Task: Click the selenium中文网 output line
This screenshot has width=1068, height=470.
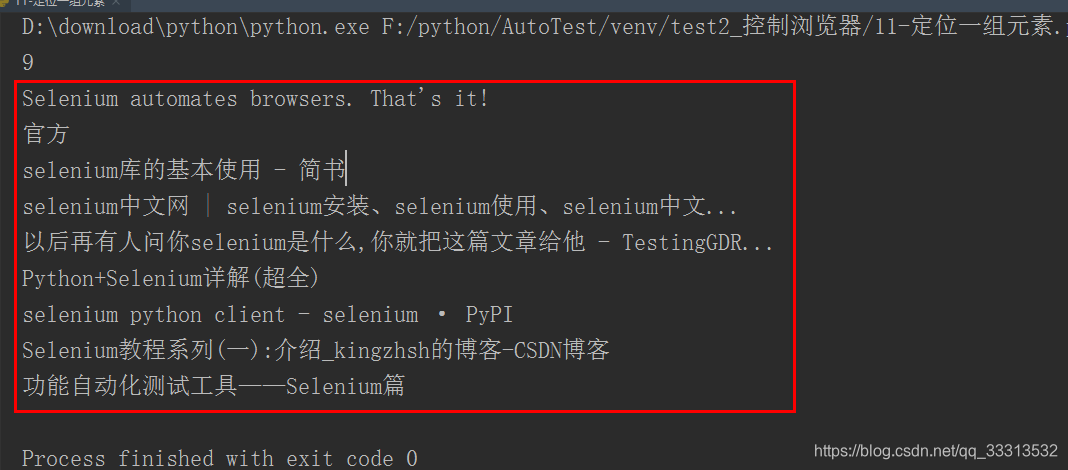Action: coord(380,206)
